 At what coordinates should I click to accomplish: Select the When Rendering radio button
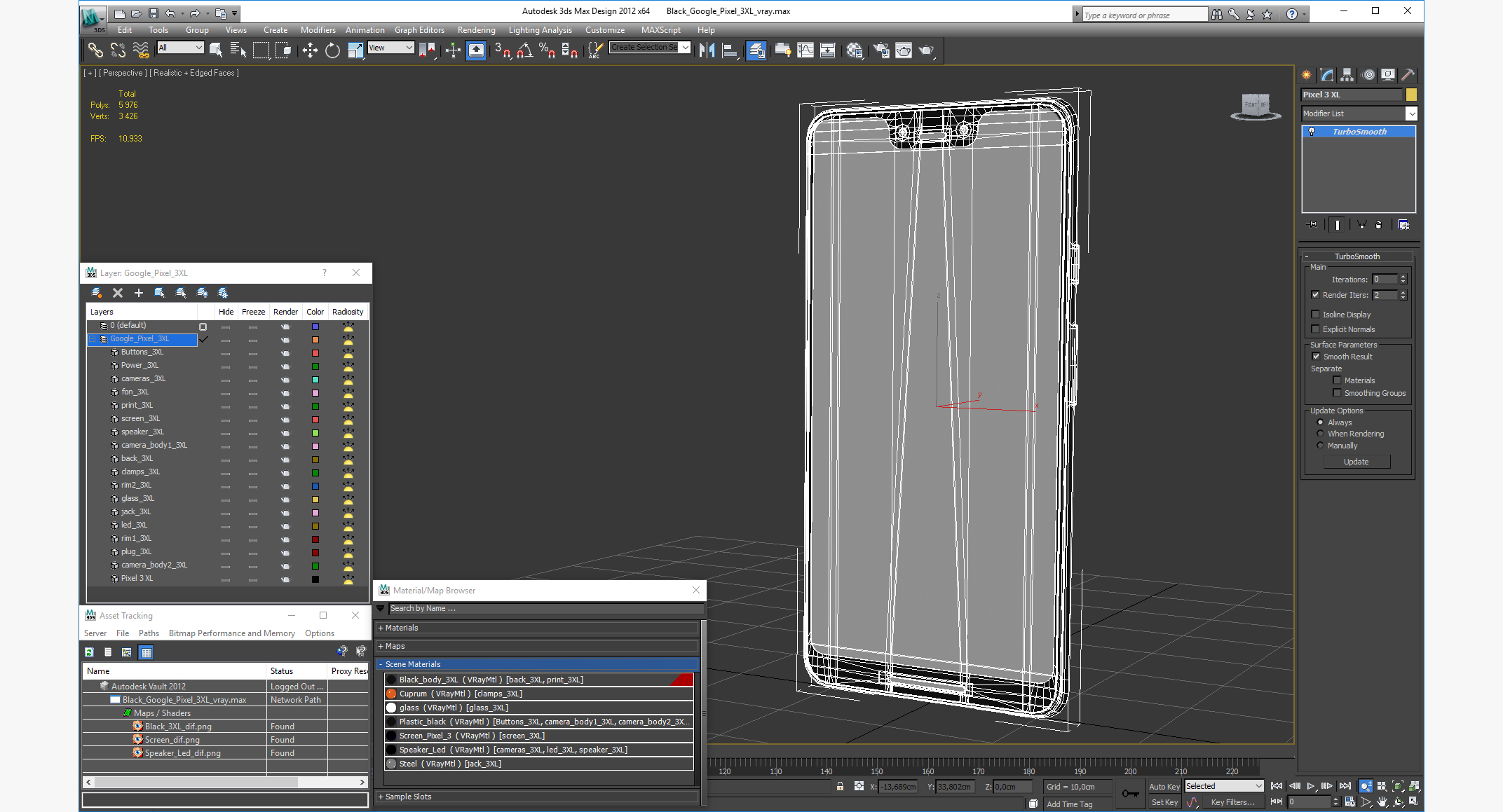point(1321,434)
